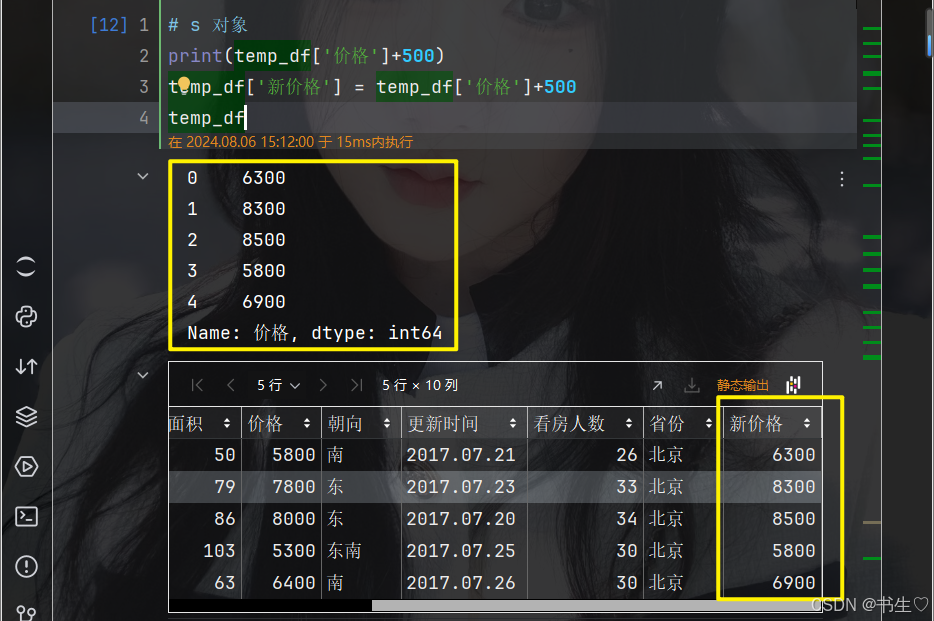Sort by the 新价格 column
Viewport: 934px width, 621px height.
pos(807,423)
